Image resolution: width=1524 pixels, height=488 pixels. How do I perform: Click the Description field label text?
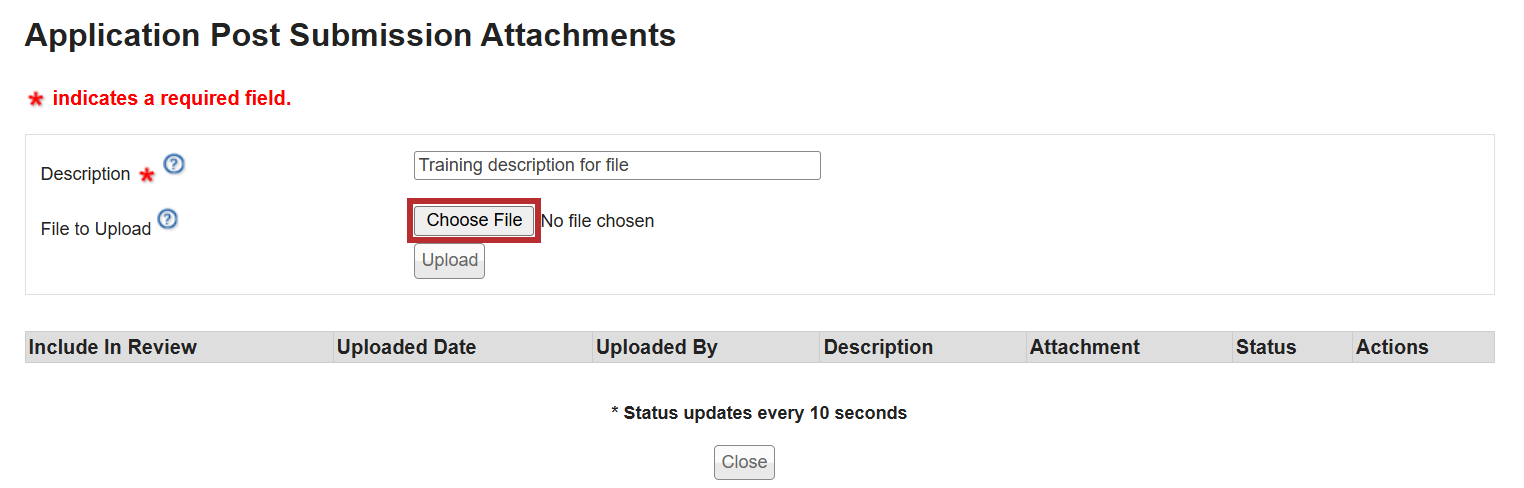point(85,174)
